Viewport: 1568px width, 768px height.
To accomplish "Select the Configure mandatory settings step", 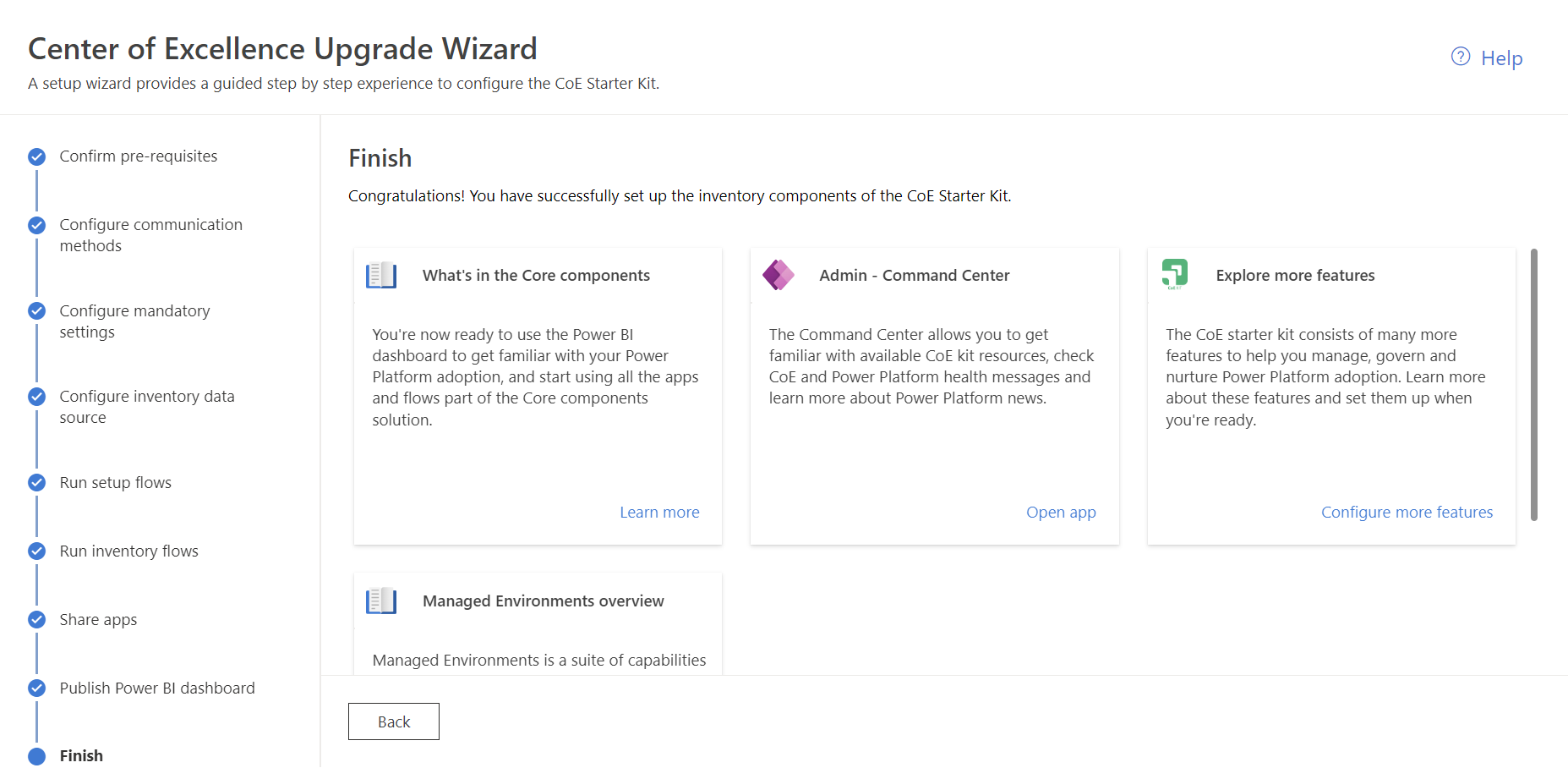I will click(134, 321).
